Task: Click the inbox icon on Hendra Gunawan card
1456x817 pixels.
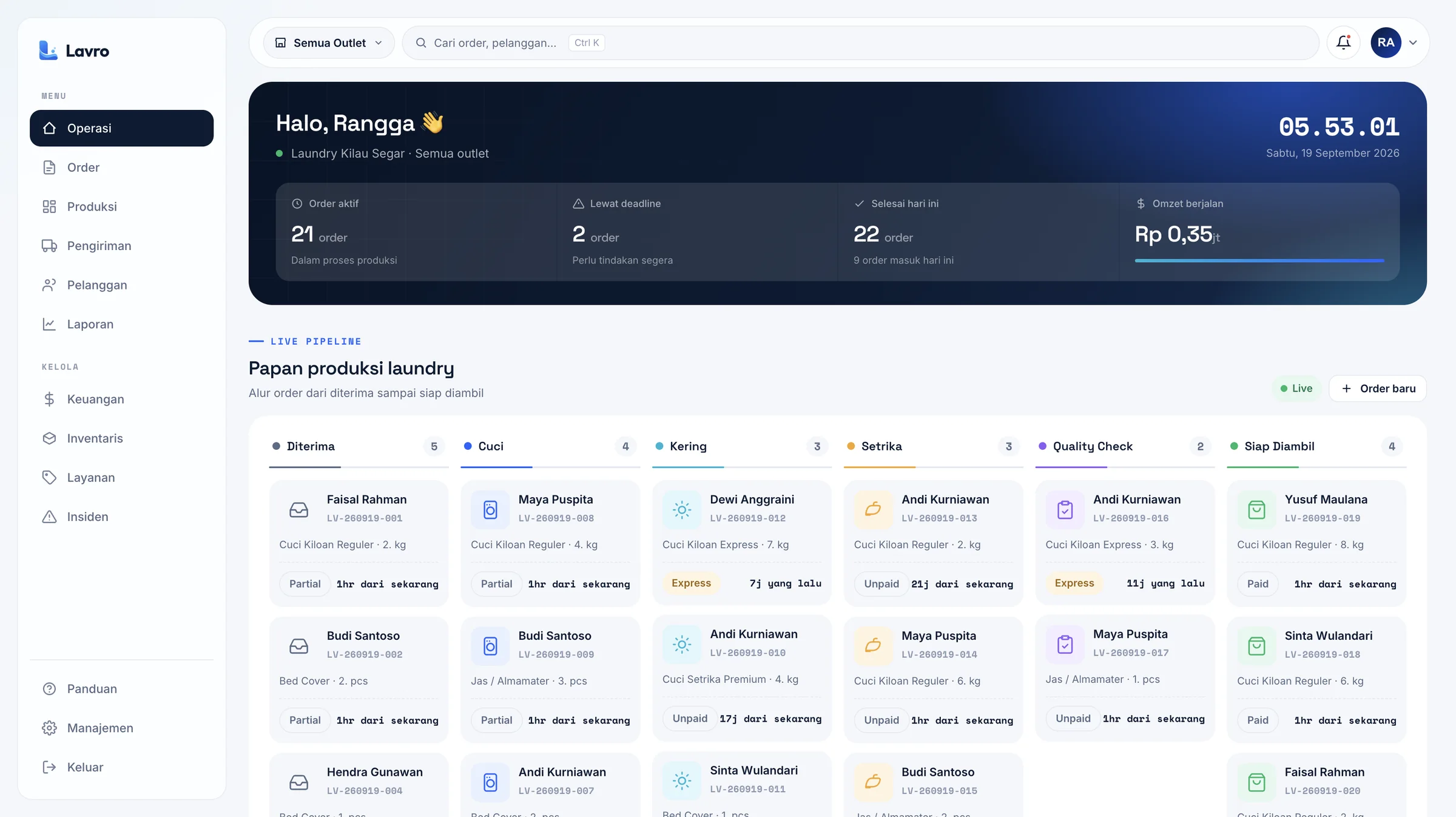Action: [x=298, y=782]
